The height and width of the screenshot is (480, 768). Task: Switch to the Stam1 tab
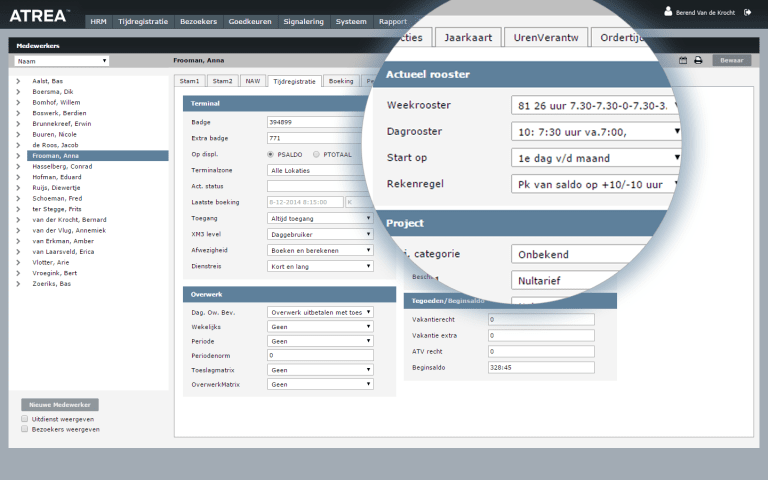190,81
